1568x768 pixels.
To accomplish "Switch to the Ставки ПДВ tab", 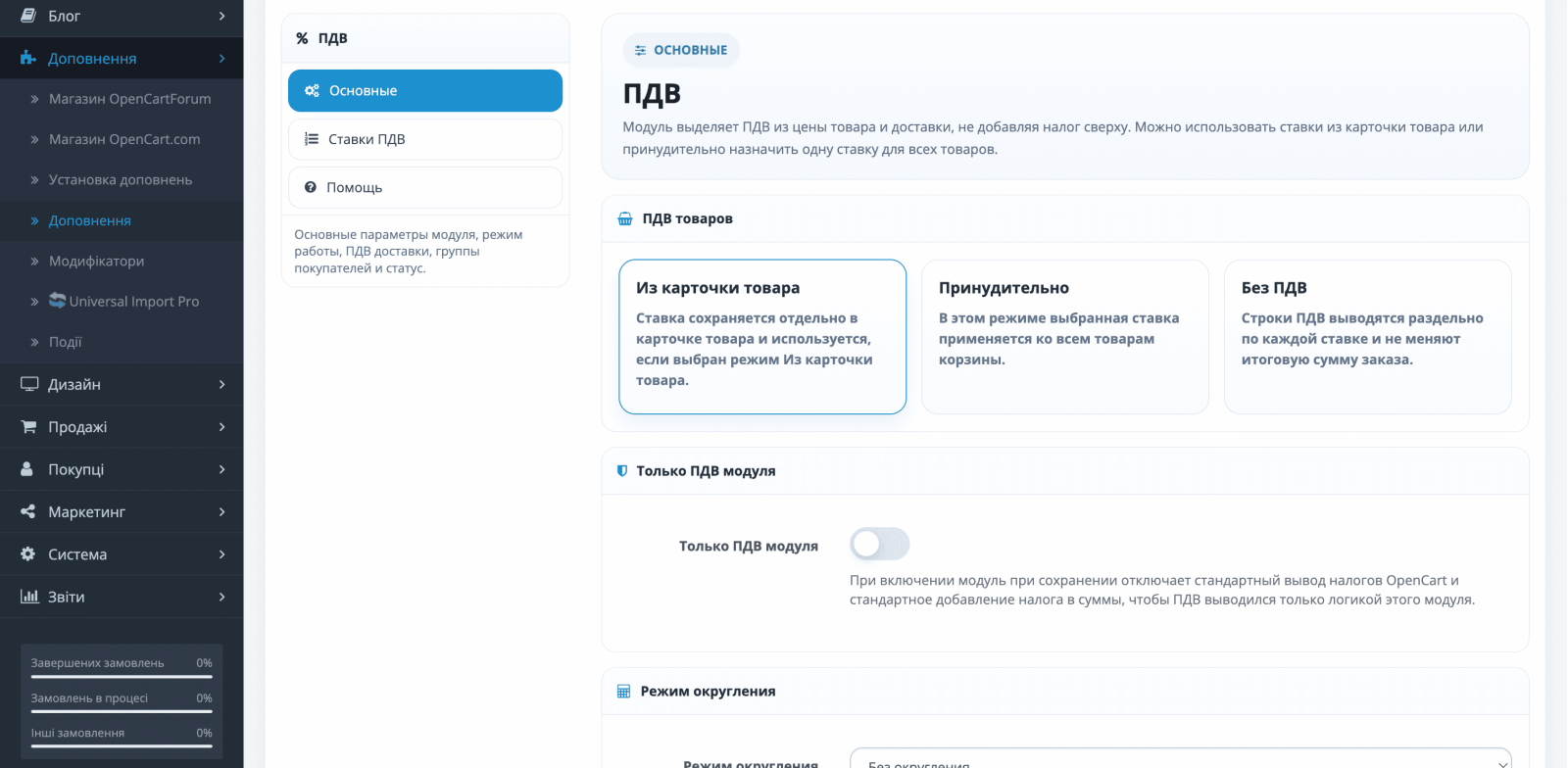I will click(425, 139).
